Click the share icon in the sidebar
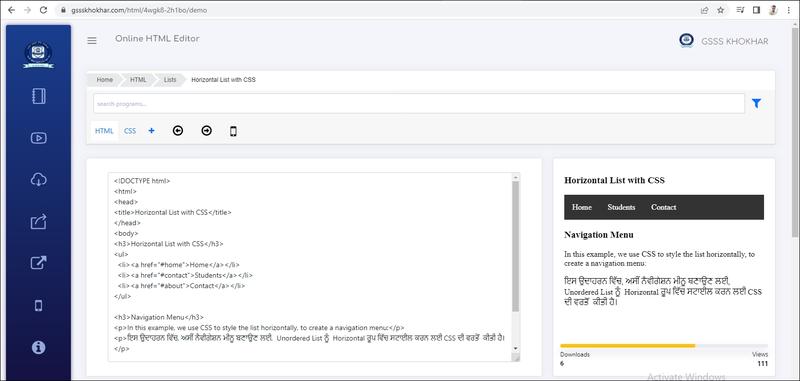 point(39,221)
